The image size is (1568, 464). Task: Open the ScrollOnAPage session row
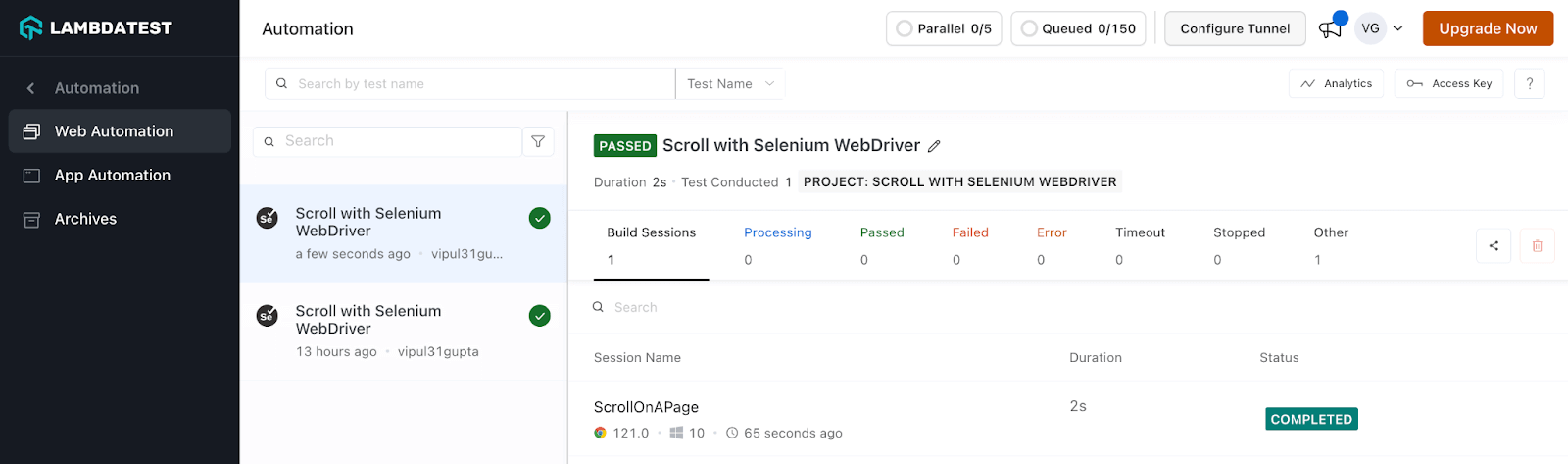click(x=647, y=407)
